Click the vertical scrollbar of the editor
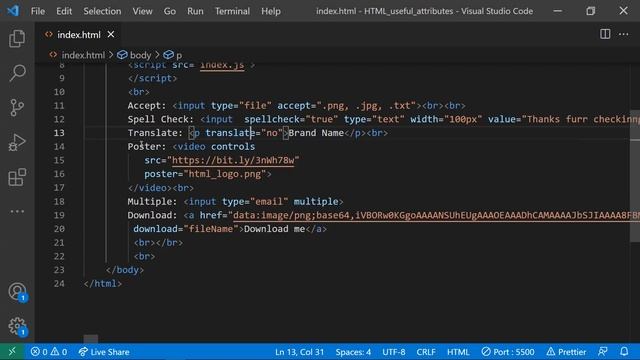 [635, 176]
